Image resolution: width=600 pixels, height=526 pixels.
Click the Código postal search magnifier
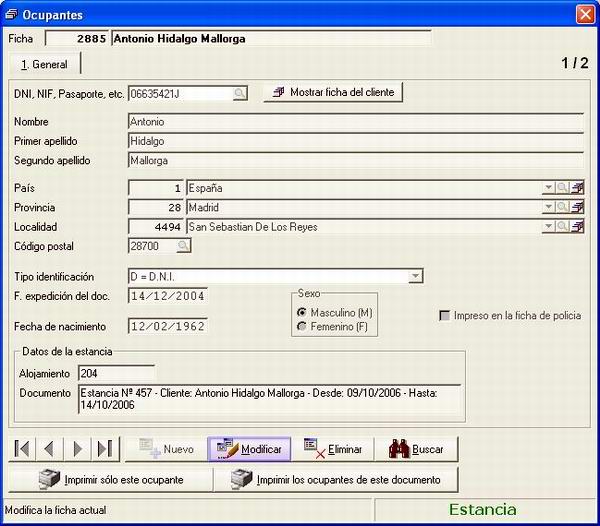(184, 246)
